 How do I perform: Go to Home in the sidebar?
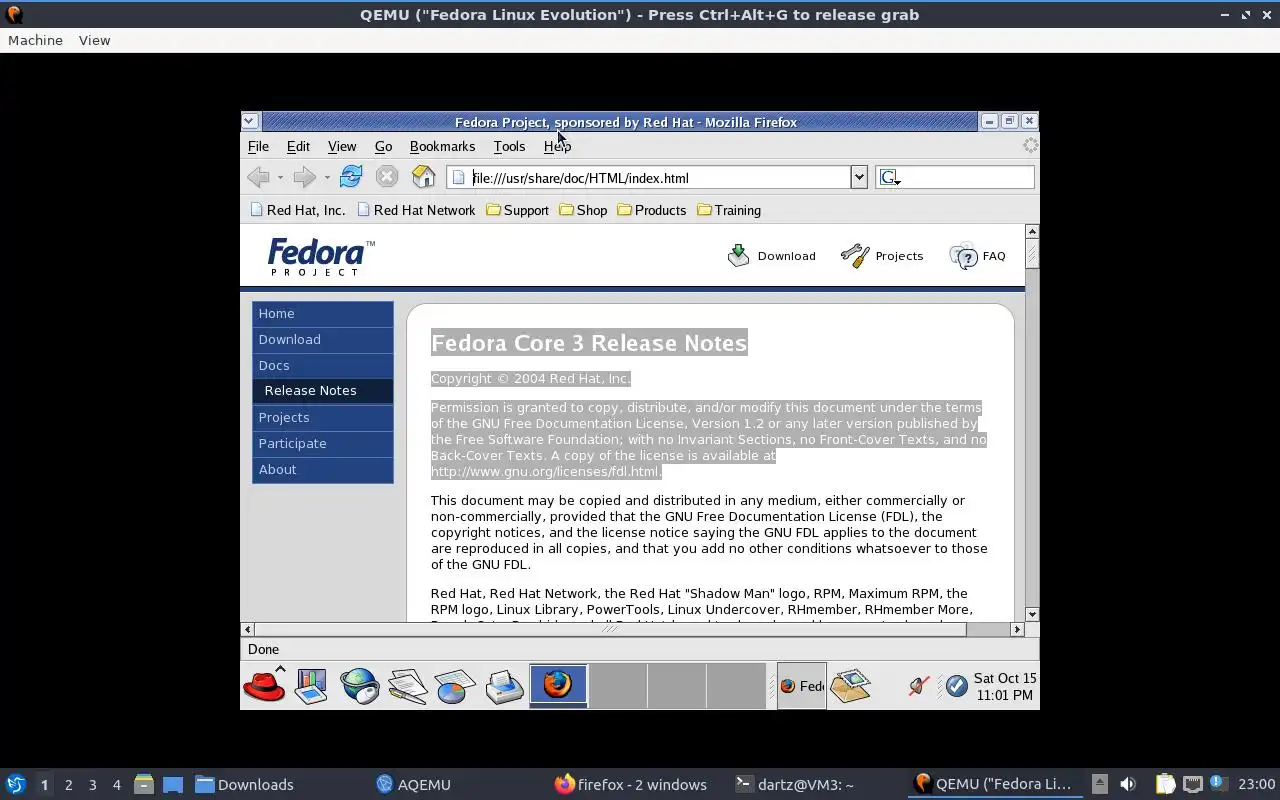click(323, 314)
